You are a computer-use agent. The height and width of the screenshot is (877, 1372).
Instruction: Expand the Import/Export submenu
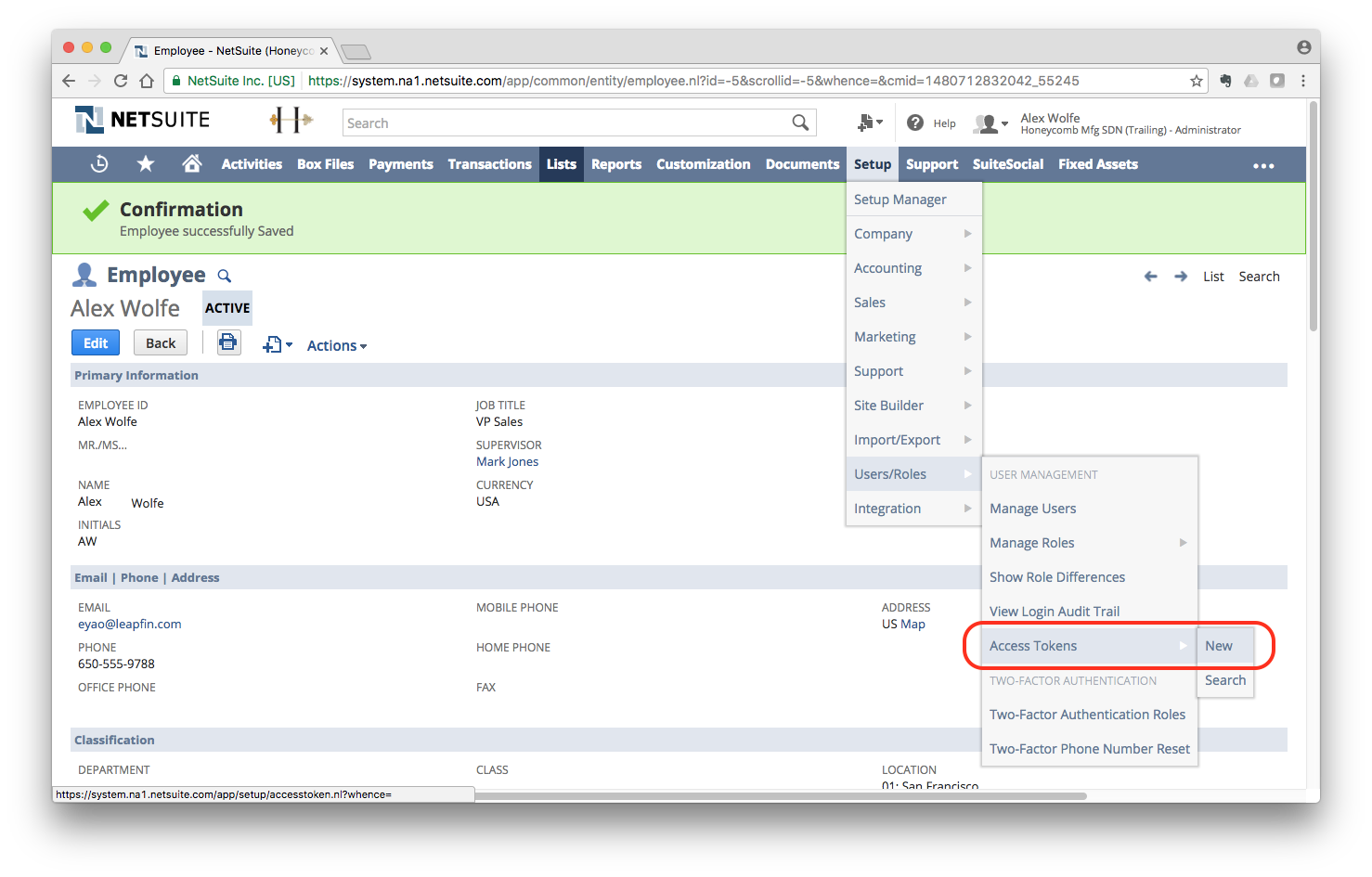click(x=913, y=440)
